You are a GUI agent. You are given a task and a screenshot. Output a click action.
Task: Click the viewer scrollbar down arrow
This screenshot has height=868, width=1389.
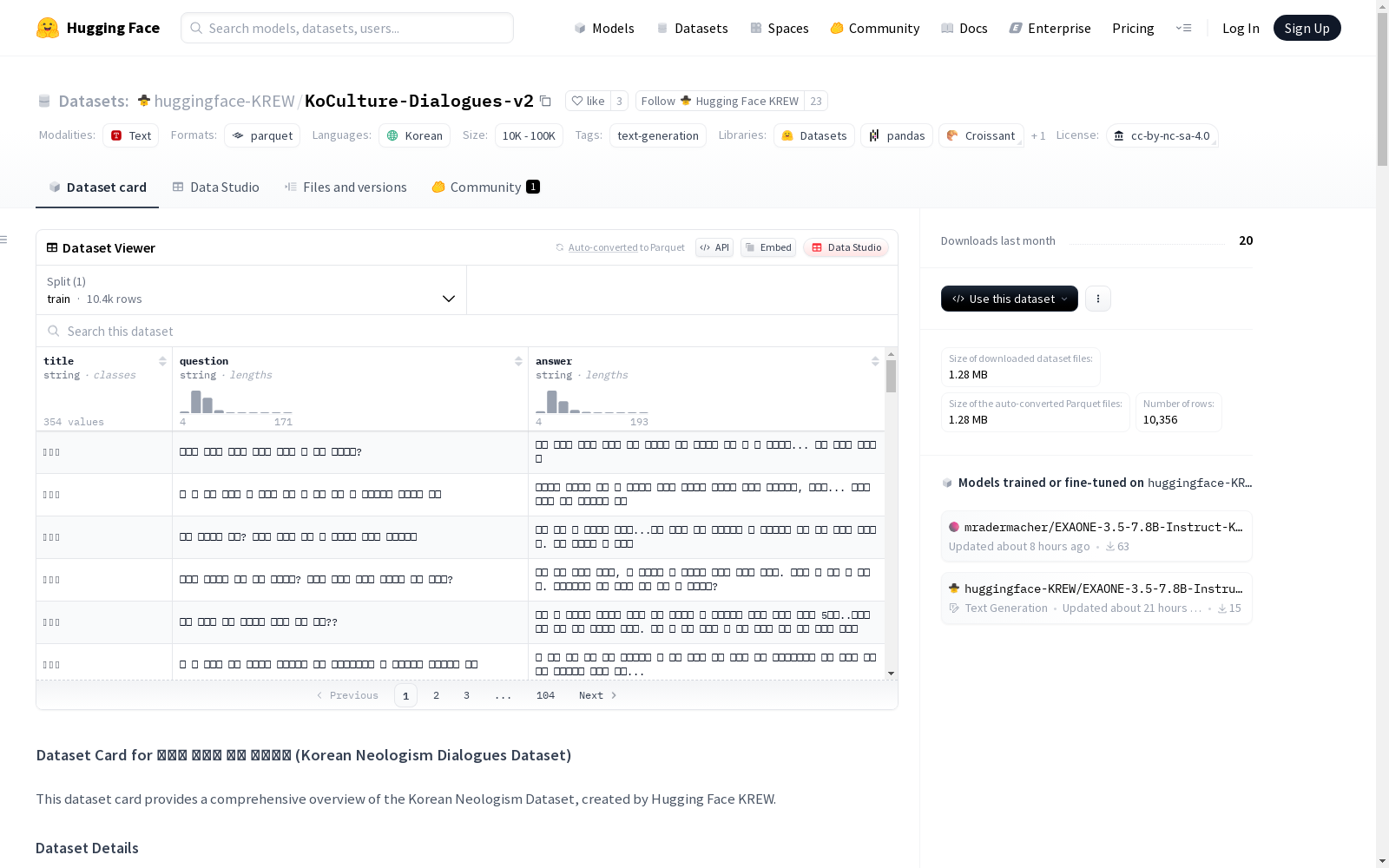[x=891, y=674]
